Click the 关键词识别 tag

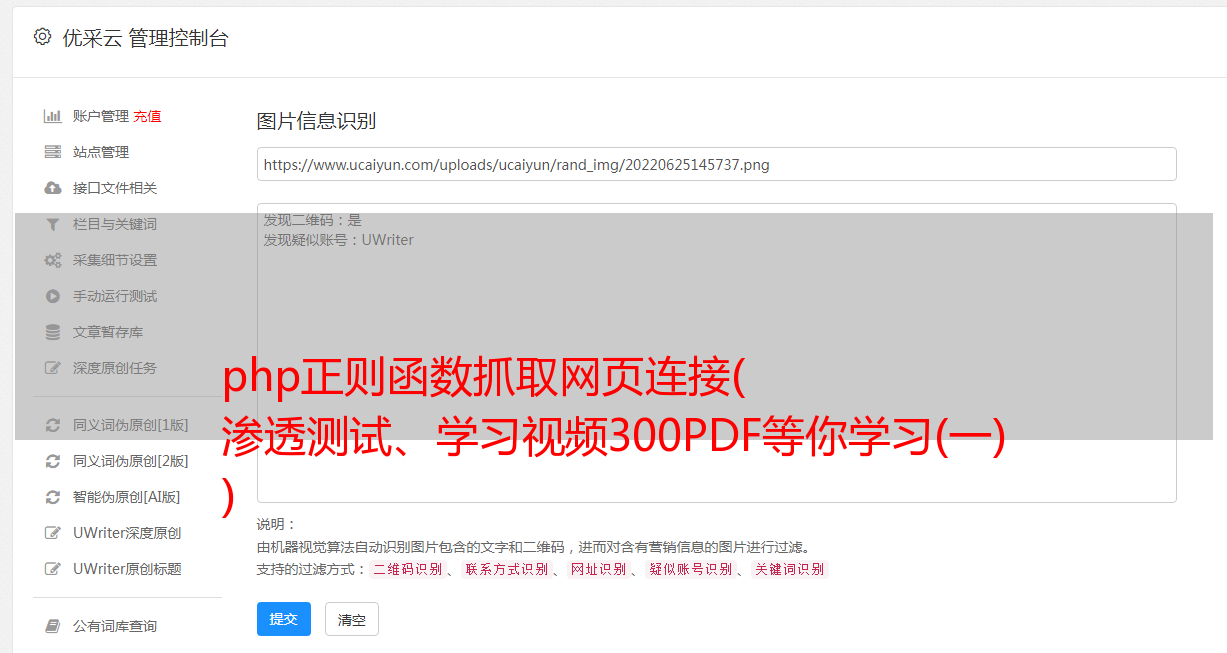790,569
